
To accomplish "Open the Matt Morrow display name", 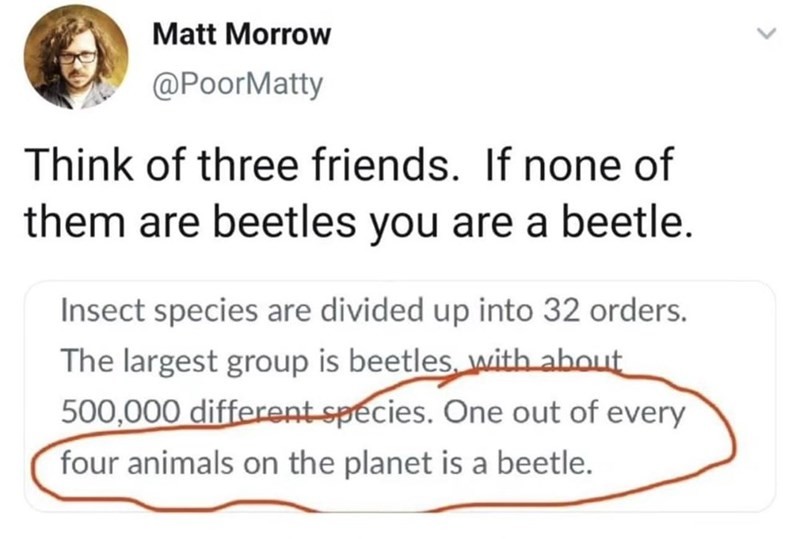I will tap(241, 35).
